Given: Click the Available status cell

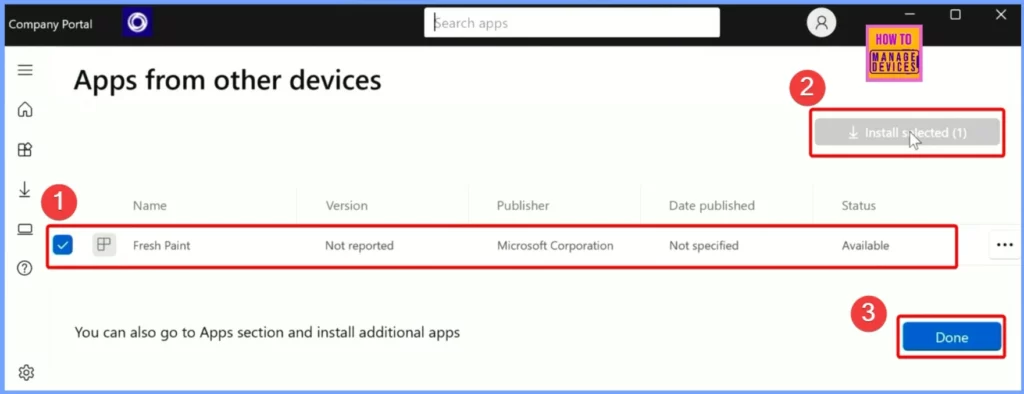Looking at the screenshot, I should 865,246.
